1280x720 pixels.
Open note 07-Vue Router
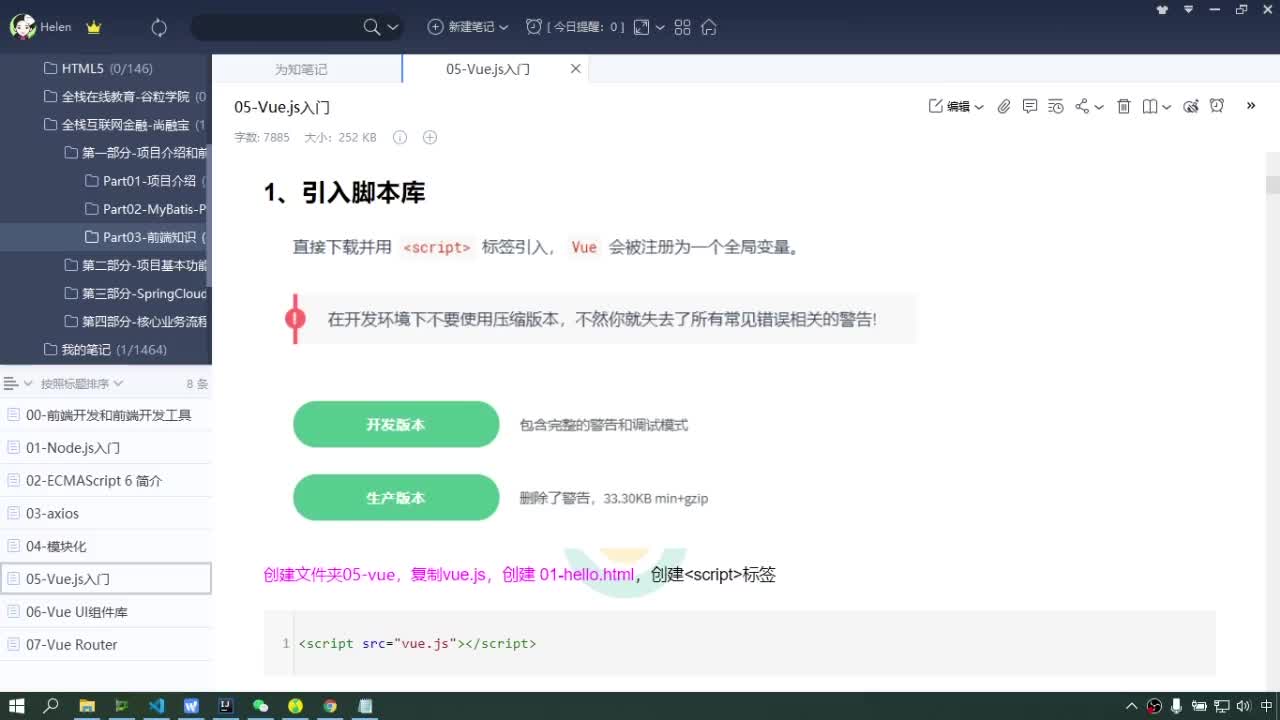tap(106, 645)
